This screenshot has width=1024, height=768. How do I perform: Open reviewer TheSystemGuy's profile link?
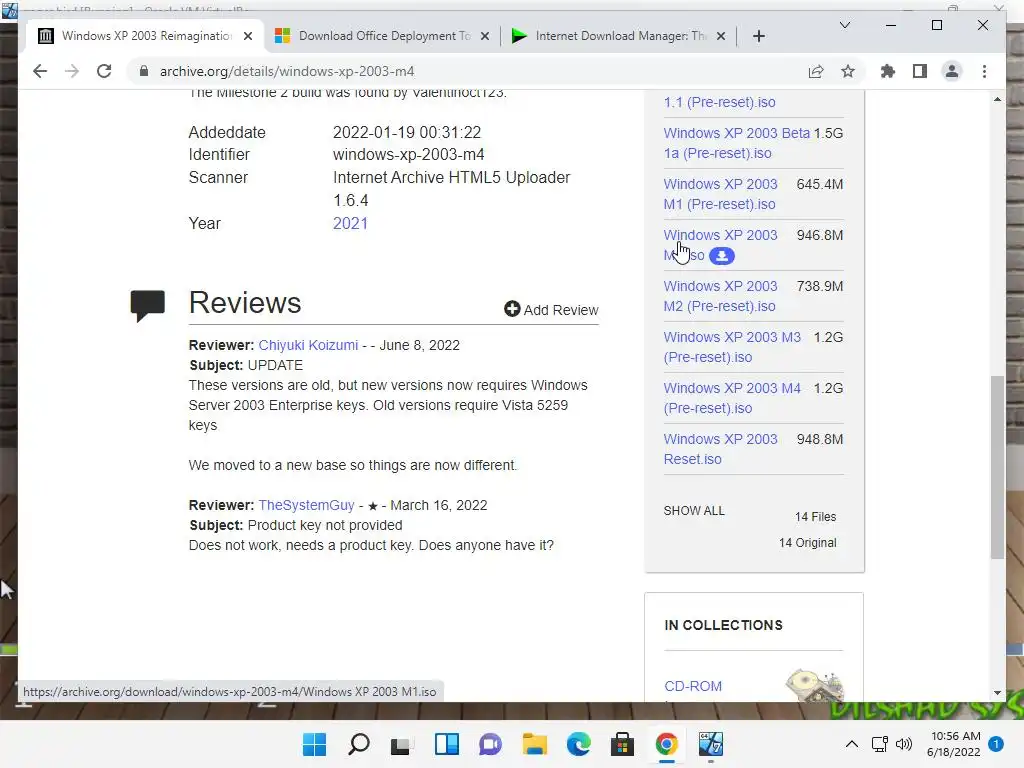pos(306,505)
